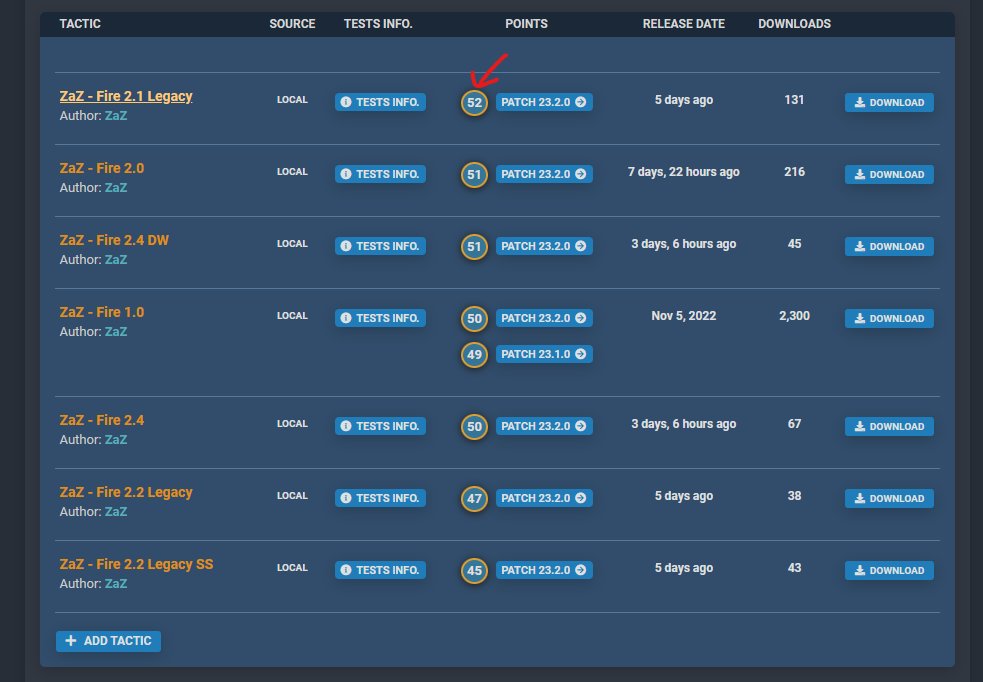Download the ZaZ - Fire 2.2 Legacy SS tactic
The image size is (983, 682).
tap(889, 571)
